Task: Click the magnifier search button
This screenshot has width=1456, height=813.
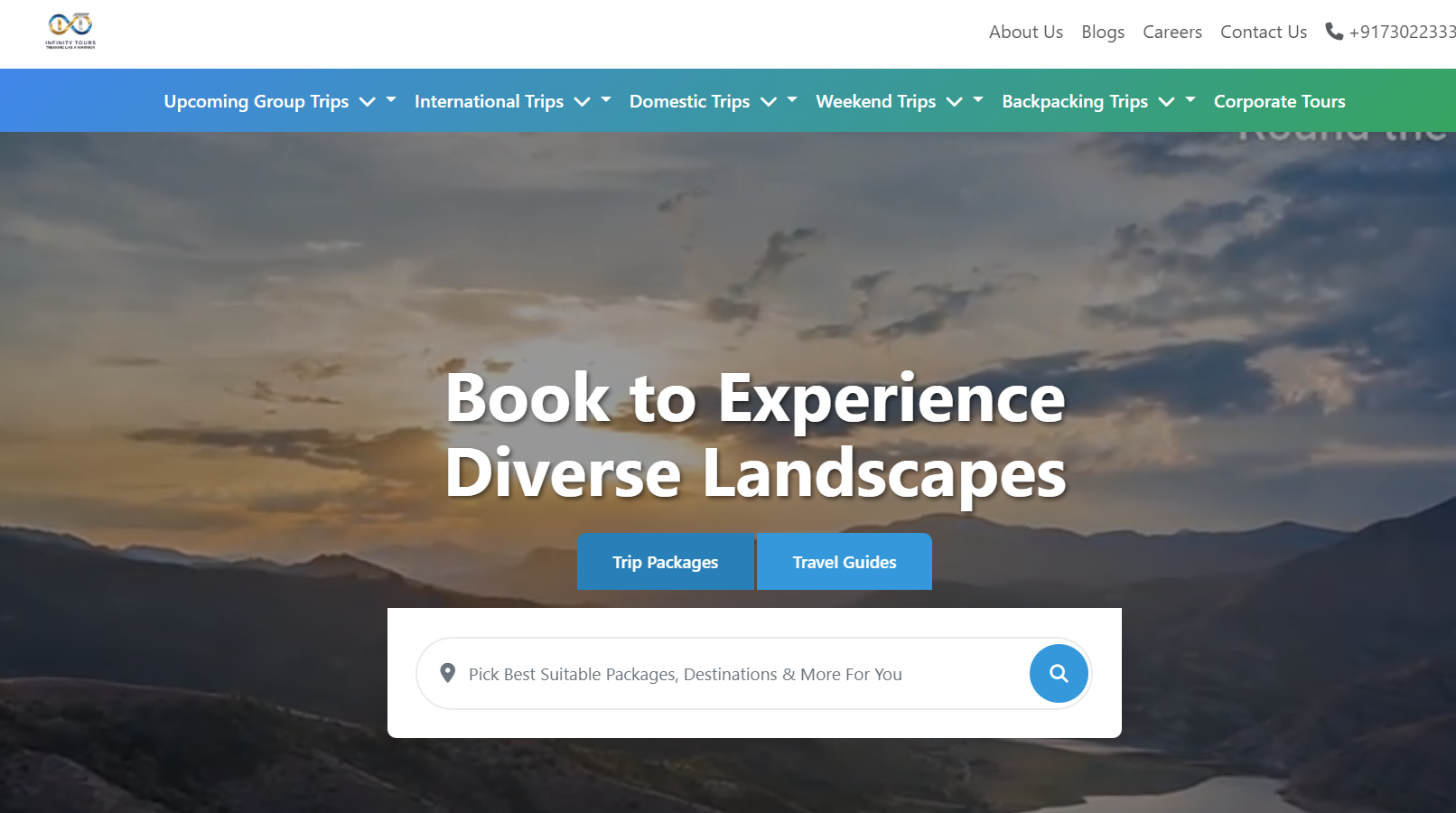Action: click(1059, 673)
